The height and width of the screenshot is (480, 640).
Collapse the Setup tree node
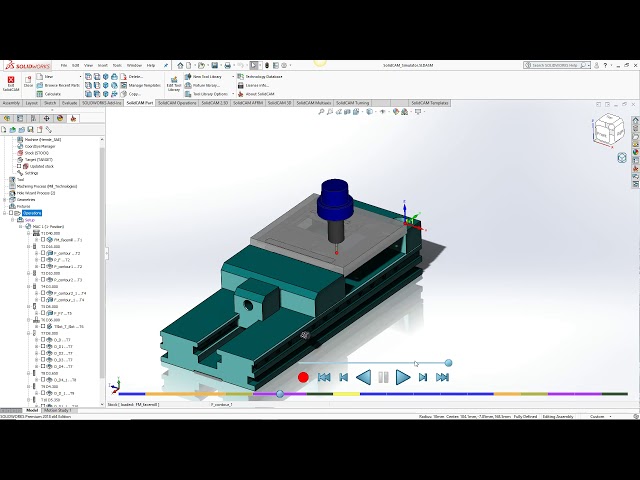coord(13,220)
